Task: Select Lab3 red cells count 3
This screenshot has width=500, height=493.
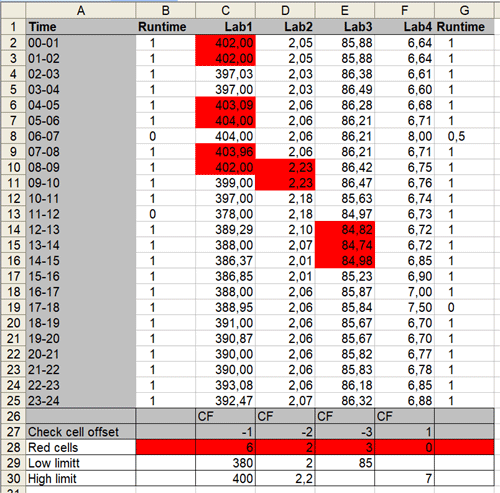Action: tap(345, 447)
